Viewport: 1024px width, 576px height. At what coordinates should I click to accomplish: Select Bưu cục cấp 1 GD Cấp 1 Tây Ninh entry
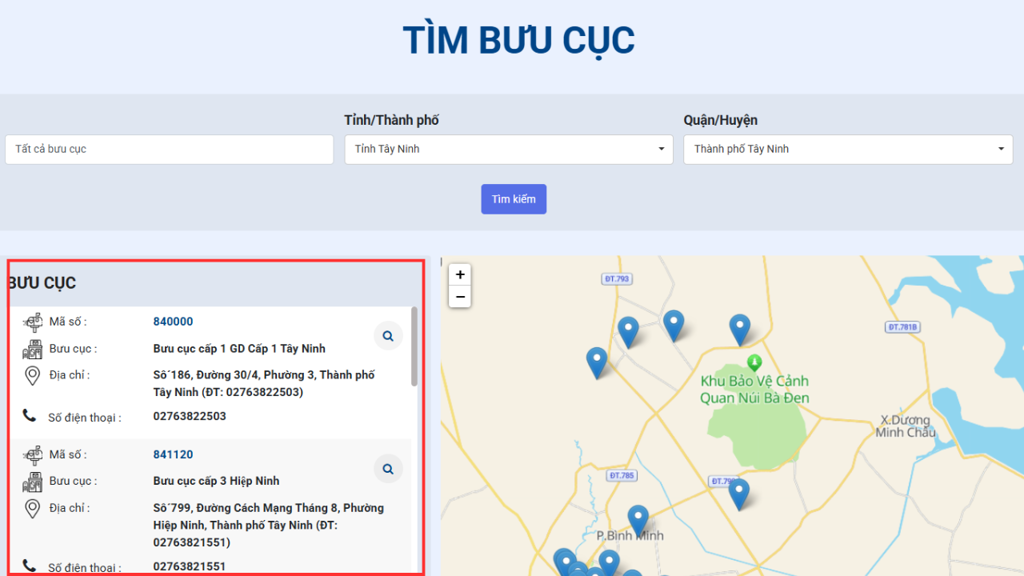[x=239, y=349]
